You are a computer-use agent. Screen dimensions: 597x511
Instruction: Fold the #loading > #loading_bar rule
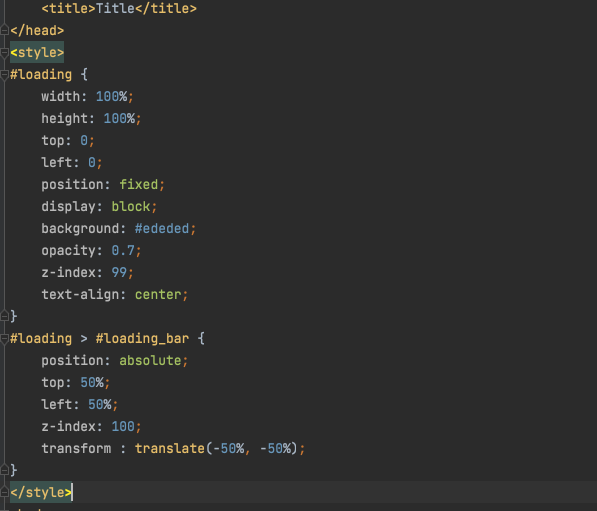(x=4, y=339)
